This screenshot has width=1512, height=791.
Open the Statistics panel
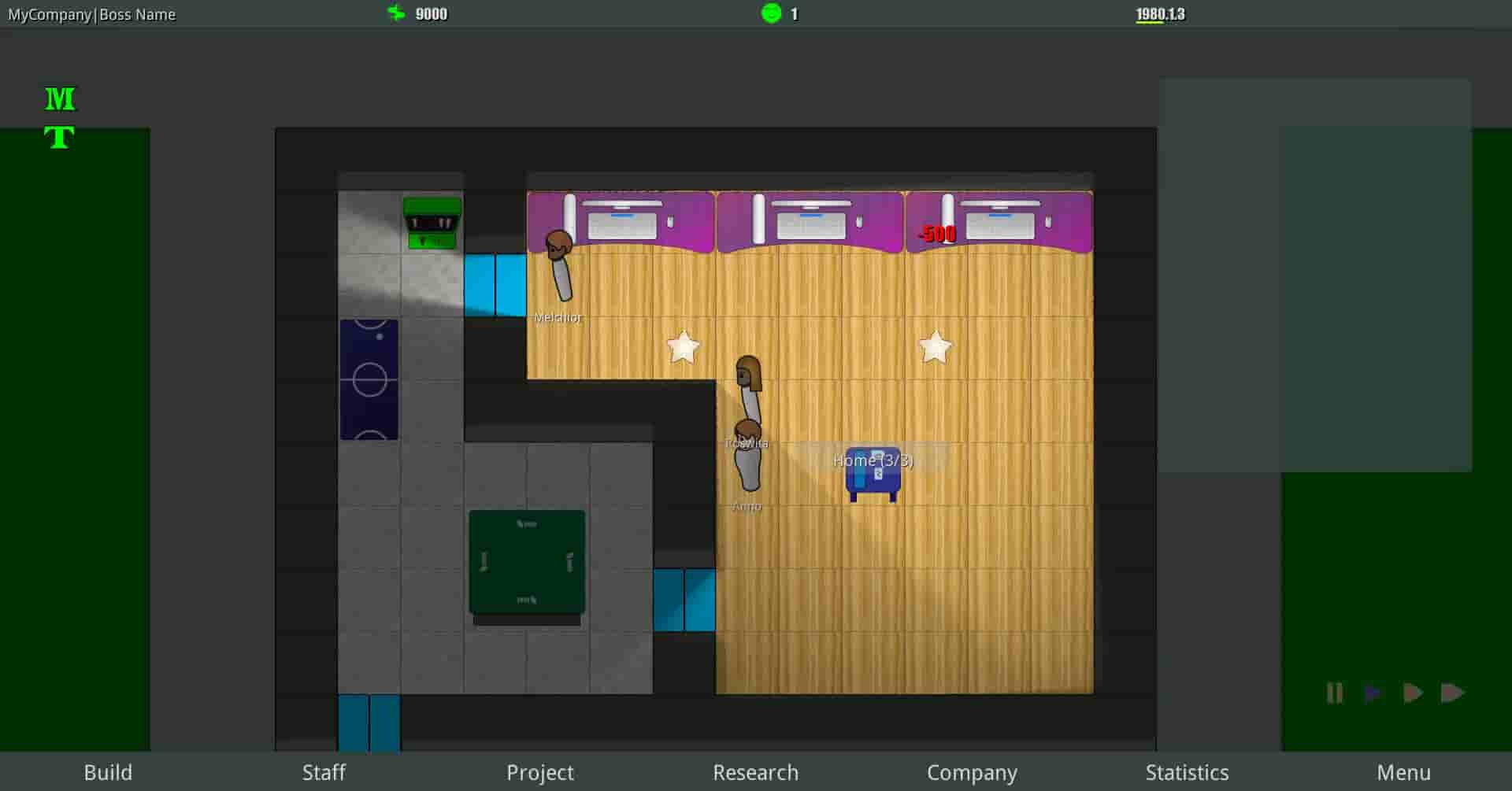1188,772
